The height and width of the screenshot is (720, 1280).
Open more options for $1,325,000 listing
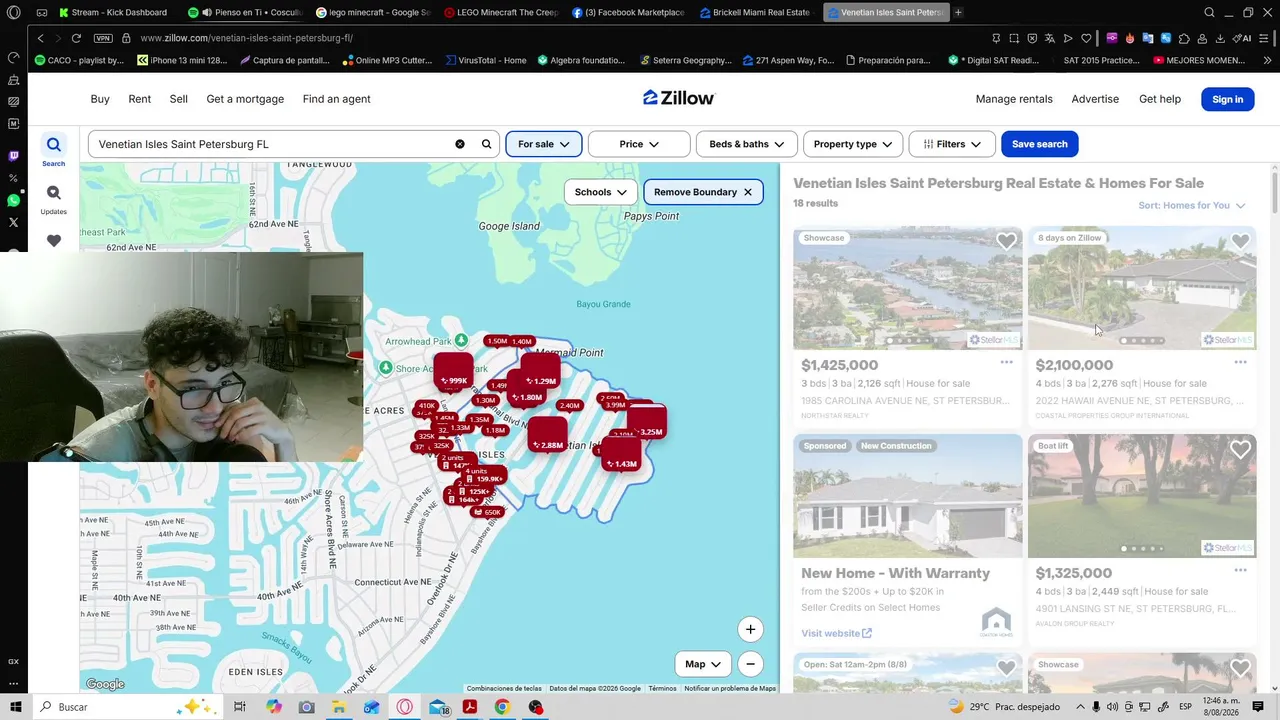click(1240, 571)
